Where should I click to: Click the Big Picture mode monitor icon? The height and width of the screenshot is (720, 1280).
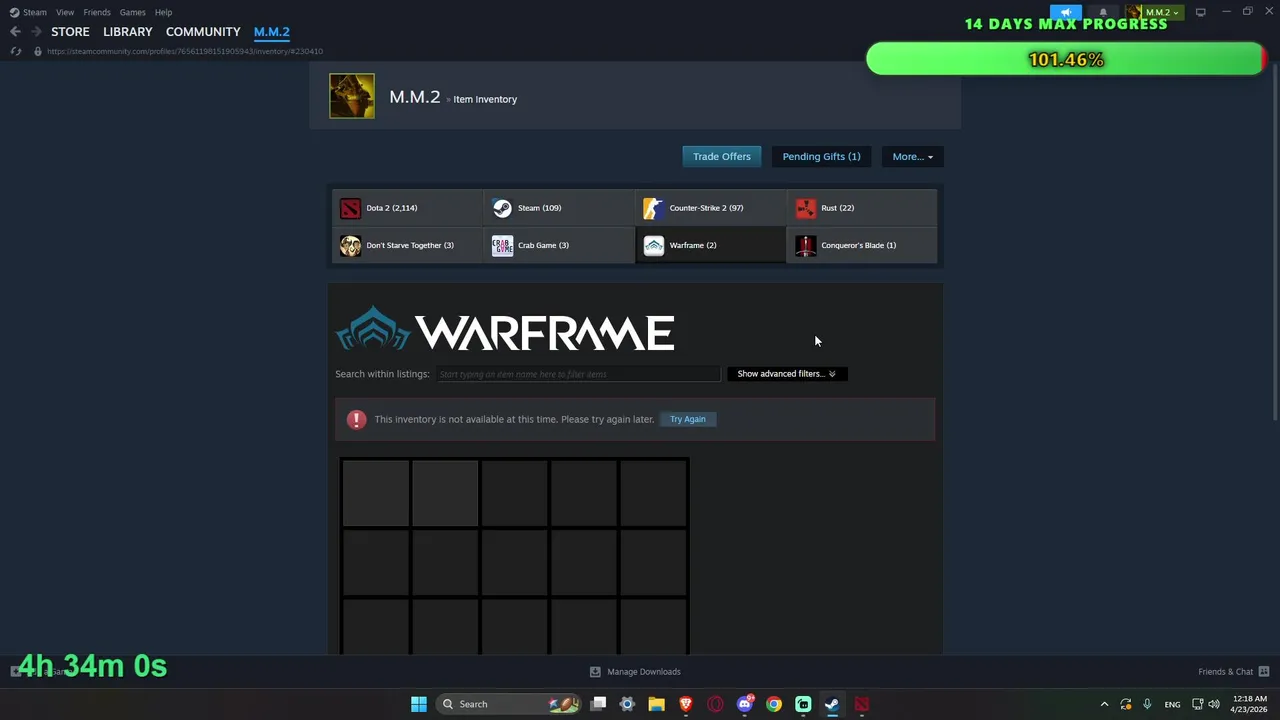click(1201, 12)
